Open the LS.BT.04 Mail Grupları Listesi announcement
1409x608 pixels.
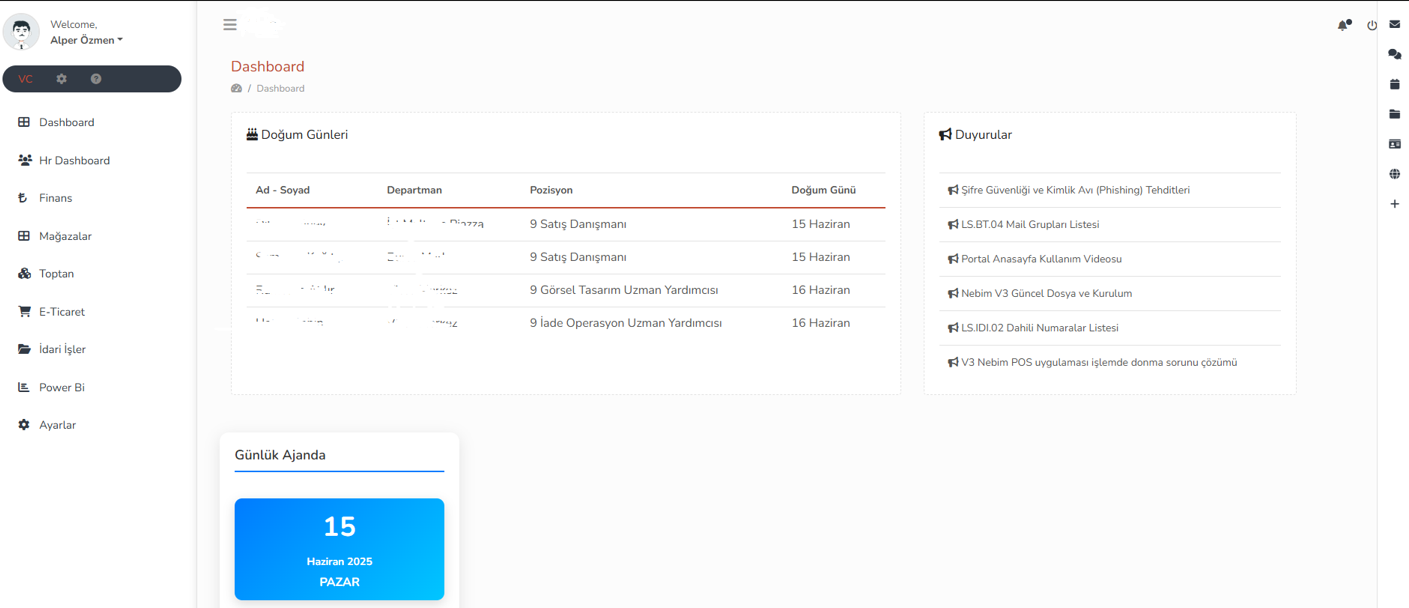(x=1029, y=225)
